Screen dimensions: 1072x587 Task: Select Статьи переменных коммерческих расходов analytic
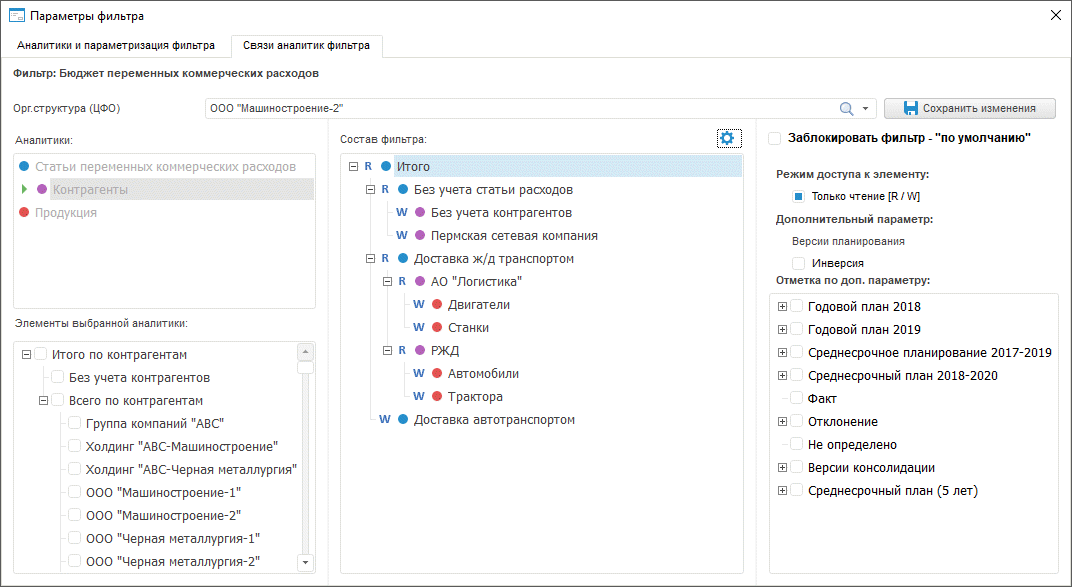(x=165, y=166)
